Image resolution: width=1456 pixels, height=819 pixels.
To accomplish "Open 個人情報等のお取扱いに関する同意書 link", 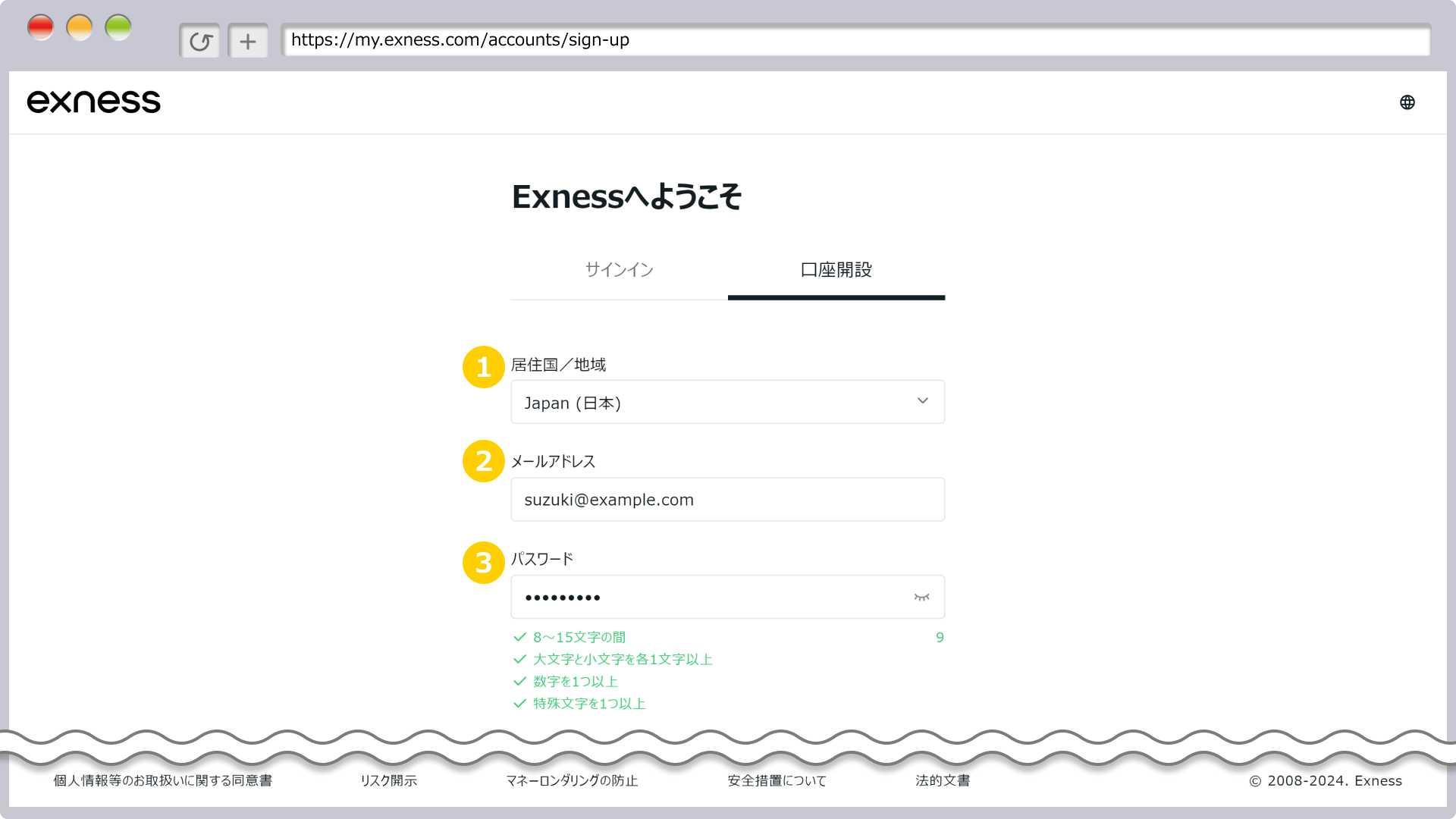I will coord(162,780).
